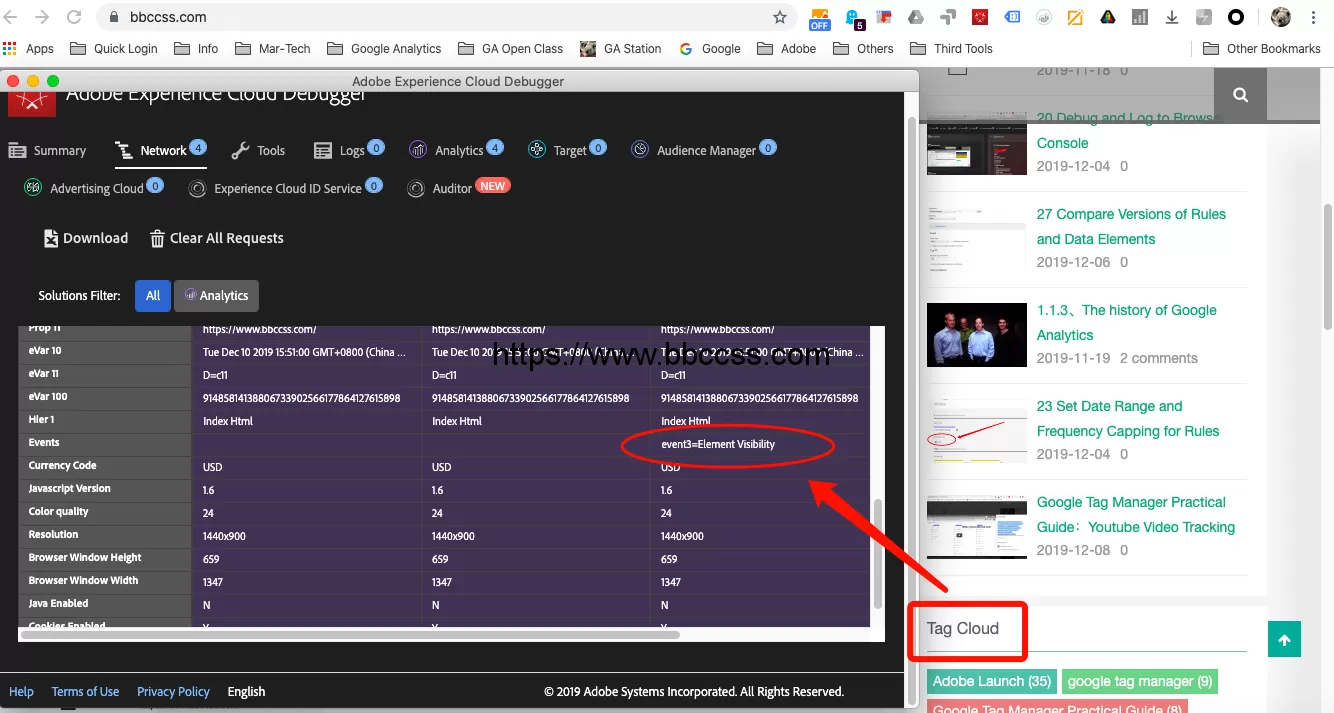Screen dimensions: 1334x713
Task: Click the webpage vertical scrollbar
Action: click(x=1327, y=265)
